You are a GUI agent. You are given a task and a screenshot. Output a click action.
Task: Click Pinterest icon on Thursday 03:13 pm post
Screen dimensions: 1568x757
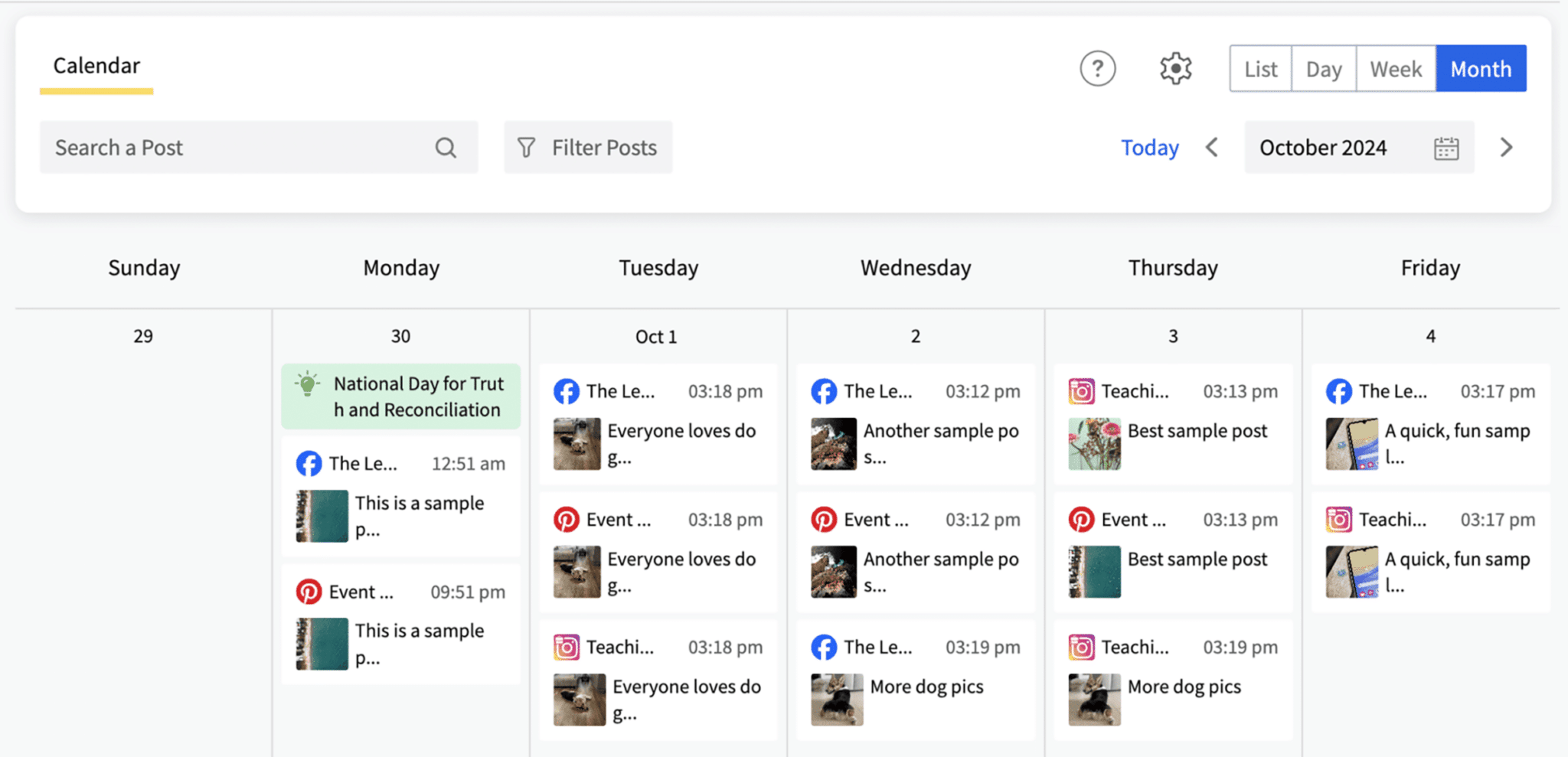[1081, 520]
